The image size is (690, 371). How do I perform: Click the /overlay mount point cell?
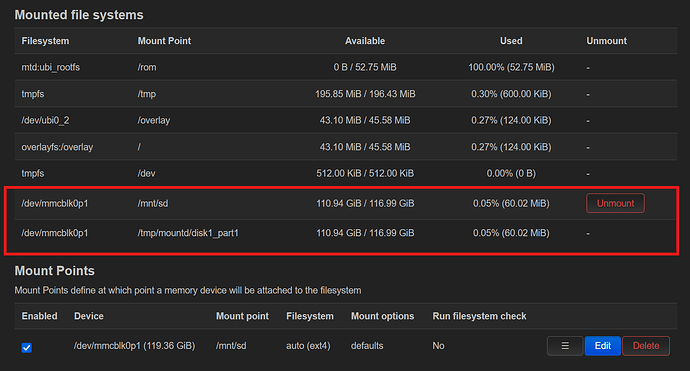pyautogui.click(x=154, y=121)
